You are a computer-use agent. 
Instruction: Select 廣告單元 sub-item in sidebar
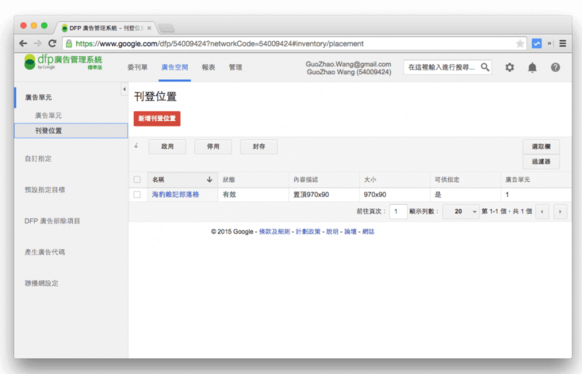[x=48, y=115]
